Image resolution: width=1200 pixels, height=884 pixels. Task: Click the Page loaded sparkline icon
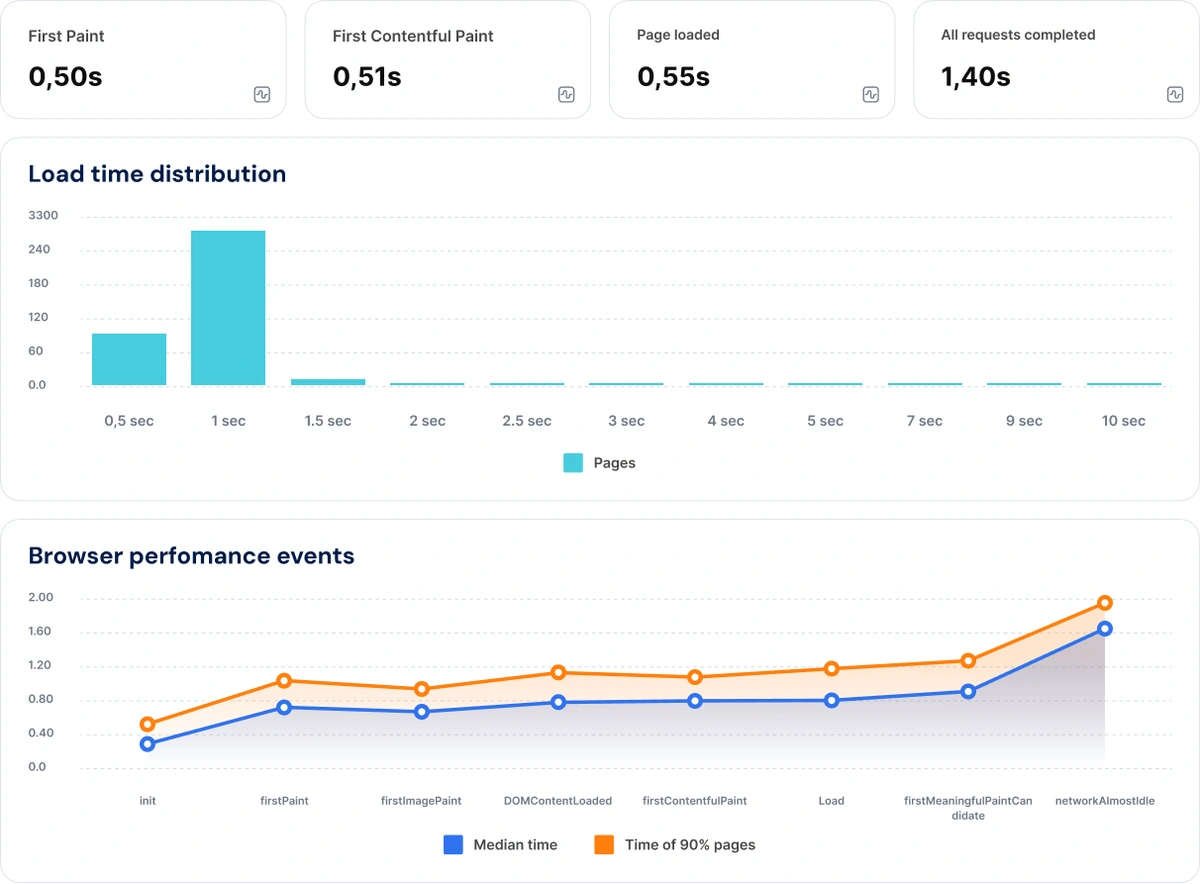870,94
